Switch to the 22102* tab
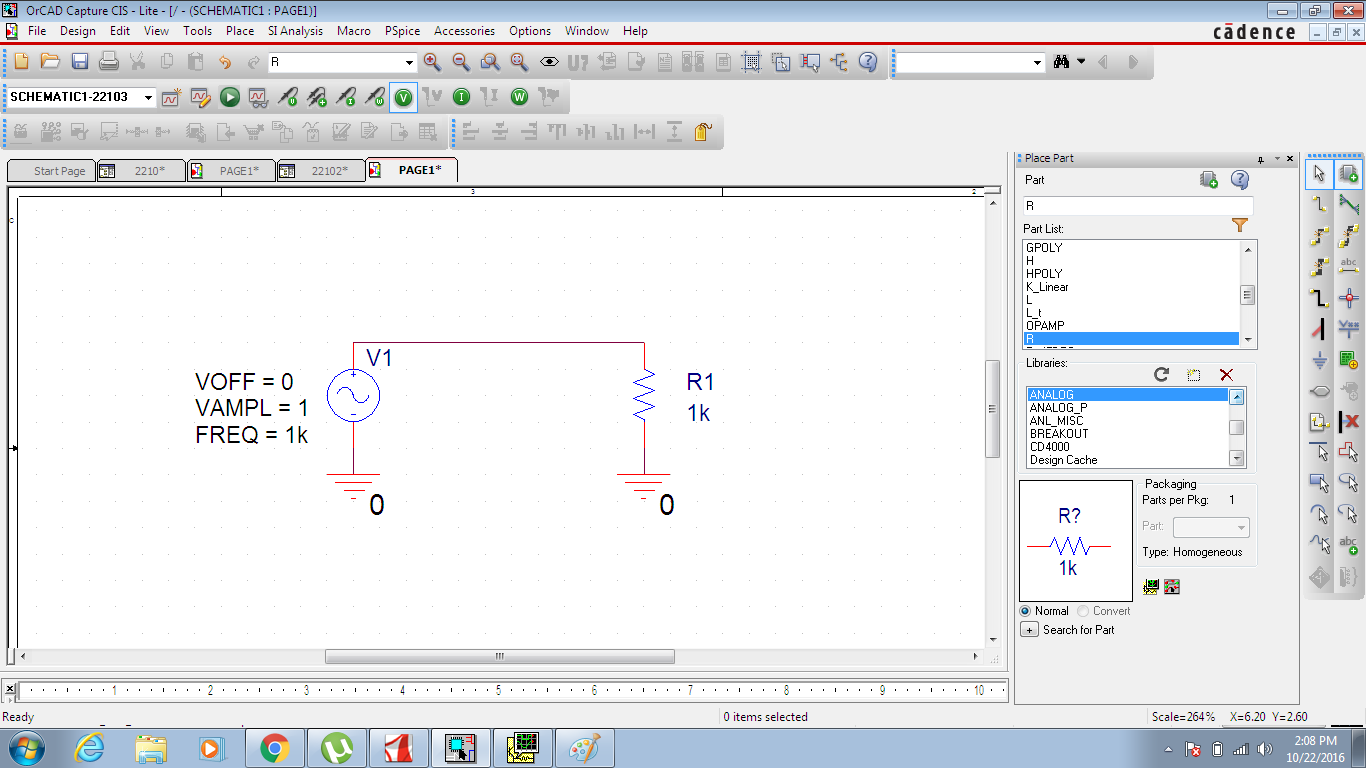The width and height of the screenshot is (1366, 768). [320, 171]
